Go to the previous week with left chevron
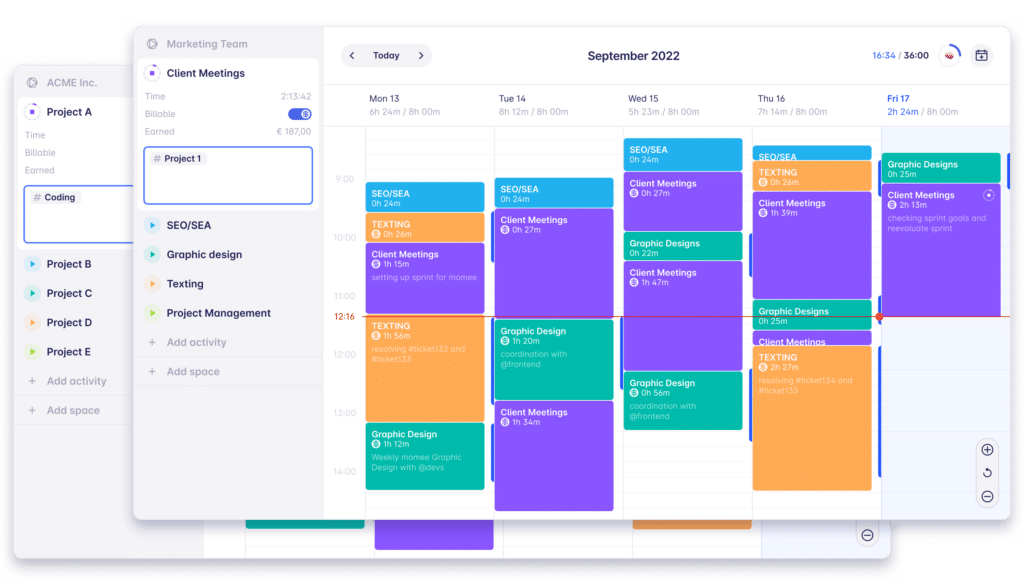The width and height of the screenshot is (1024, 585). pyautogui.click(x=353, y=56)
